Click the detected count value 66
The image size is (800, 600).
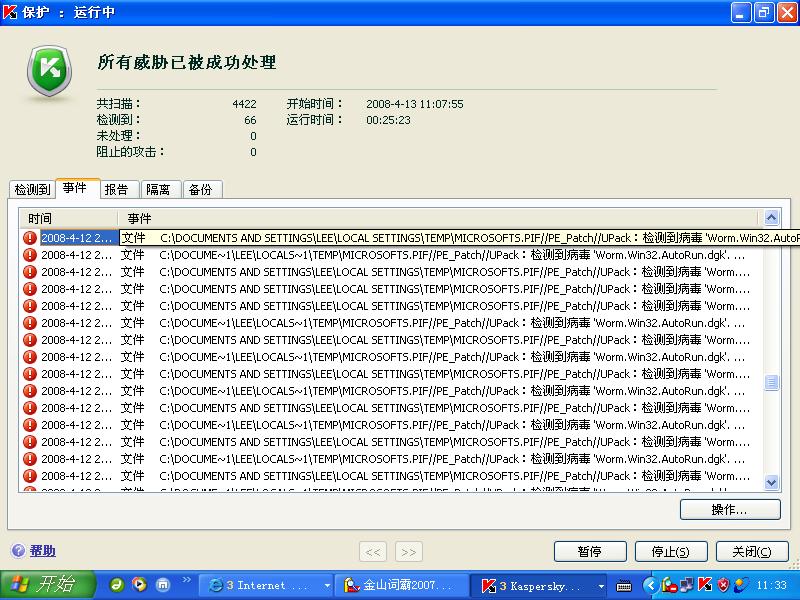(250, 120)
